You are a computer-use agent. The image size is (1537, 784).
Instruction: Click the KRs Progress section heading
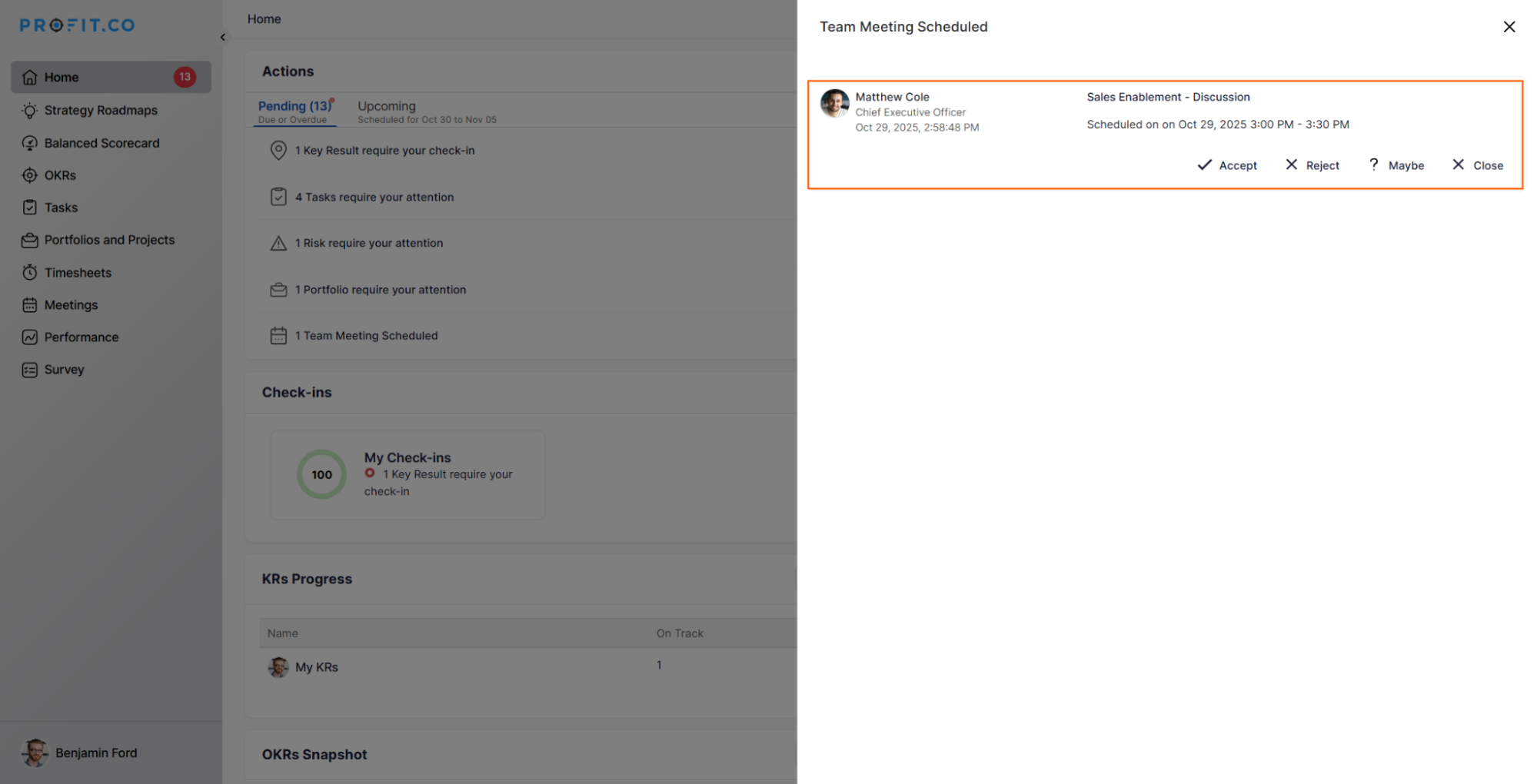pos(307,580)
